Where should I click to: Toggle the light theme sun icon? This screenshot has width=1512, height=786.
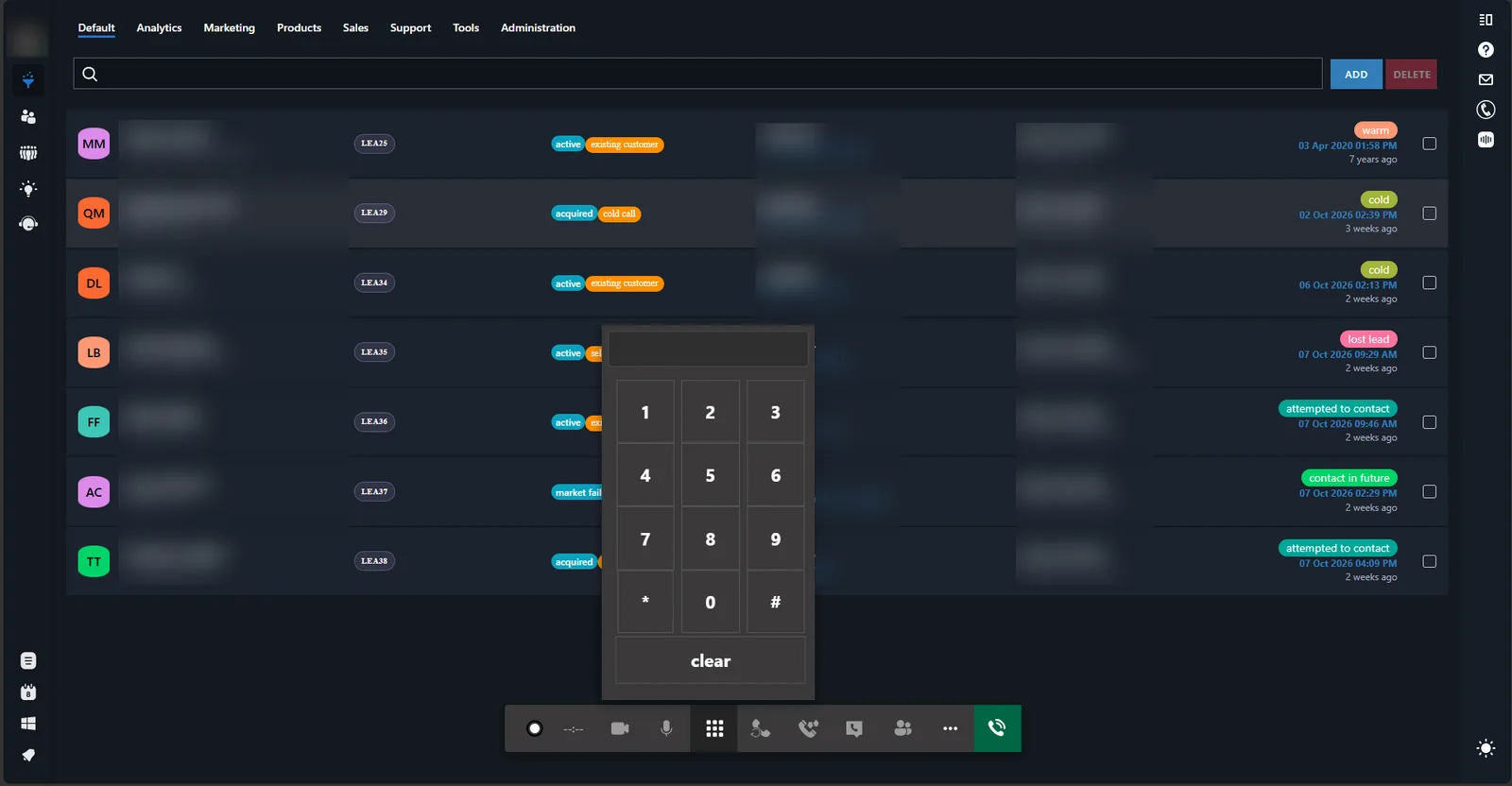[x=1486, y=748]
